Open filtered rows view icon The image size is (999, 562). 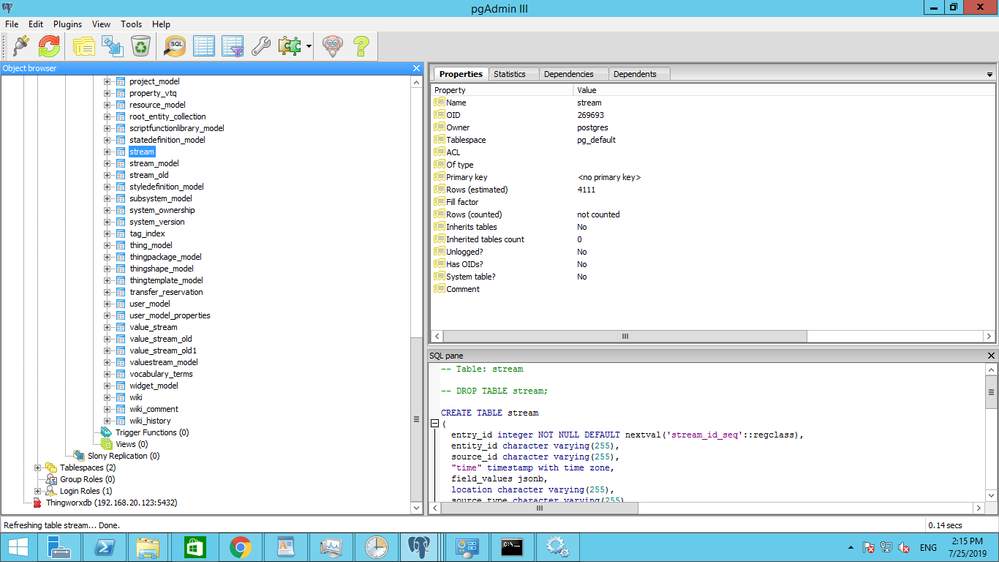coord(233,46)
